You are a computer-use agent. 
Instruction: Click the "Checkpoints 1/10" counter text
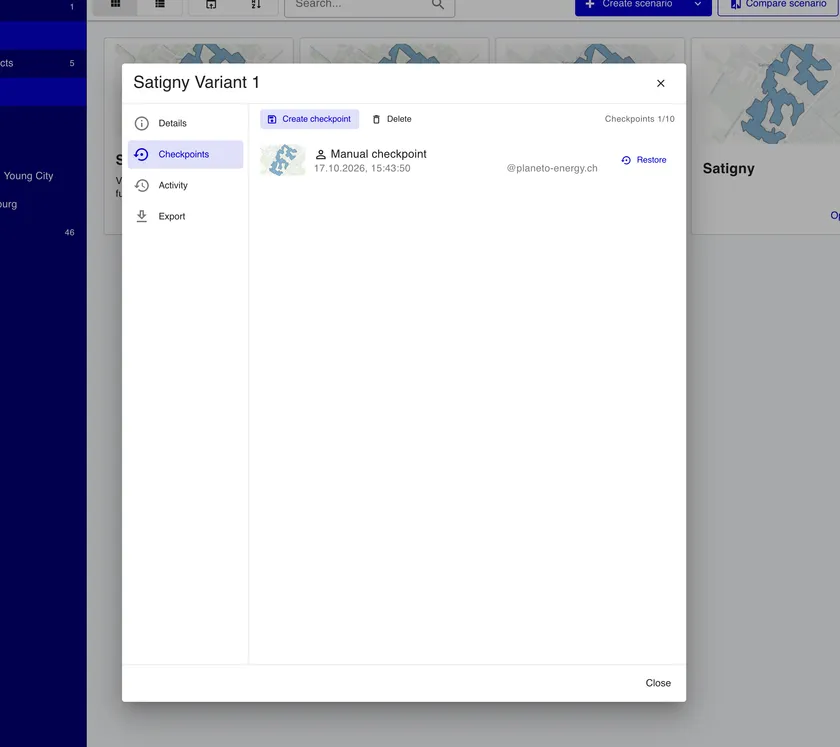point(640,119)
